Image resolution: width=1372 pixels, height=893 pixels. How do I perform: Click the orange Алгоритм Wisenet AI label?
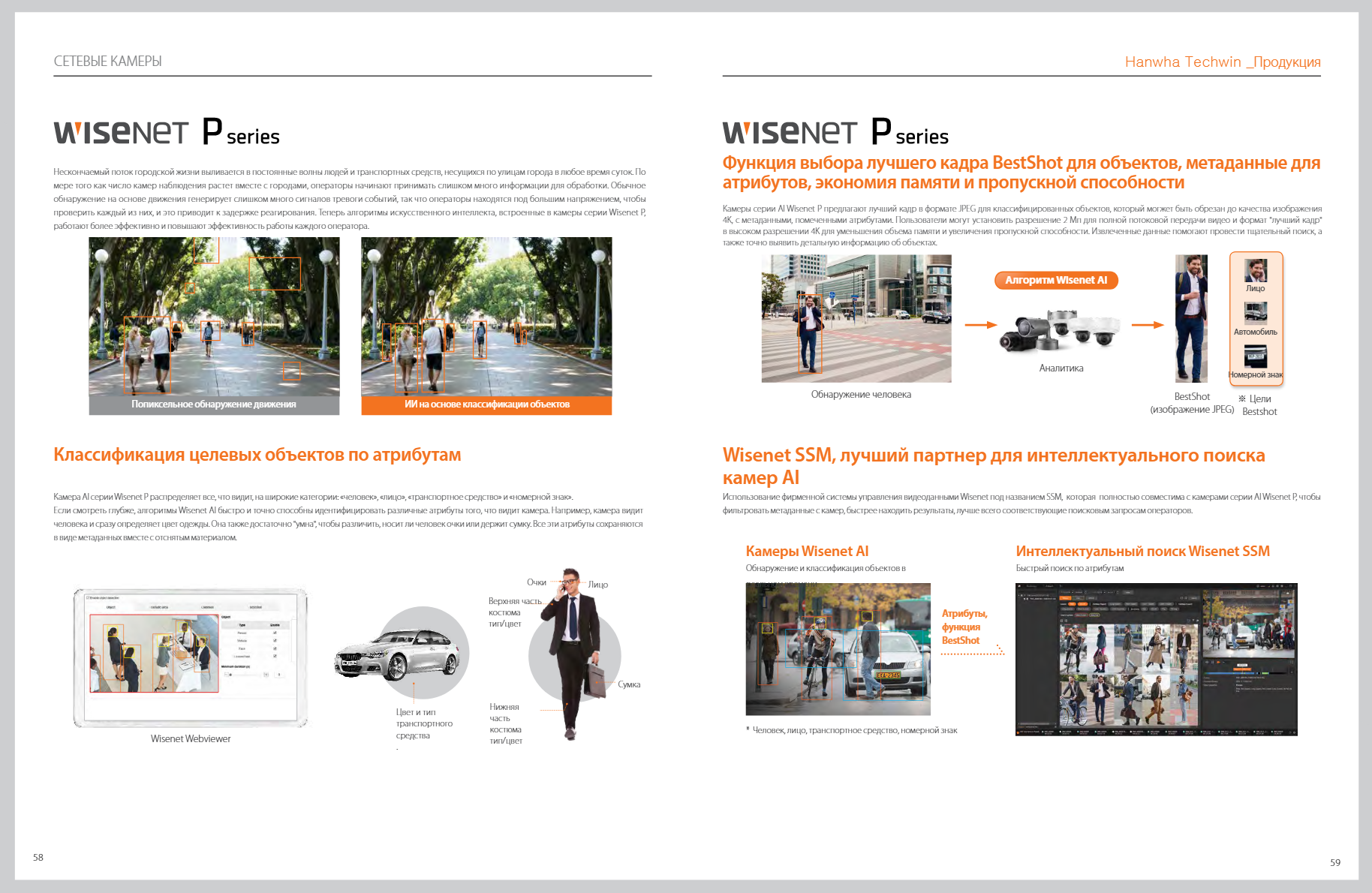1057,280
